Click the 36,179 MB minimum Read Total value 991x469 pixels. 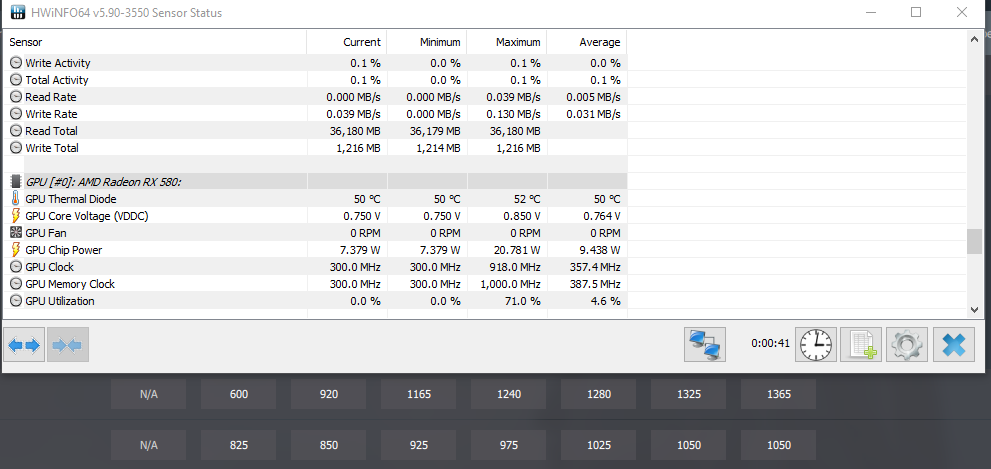(x=435, y=131)
